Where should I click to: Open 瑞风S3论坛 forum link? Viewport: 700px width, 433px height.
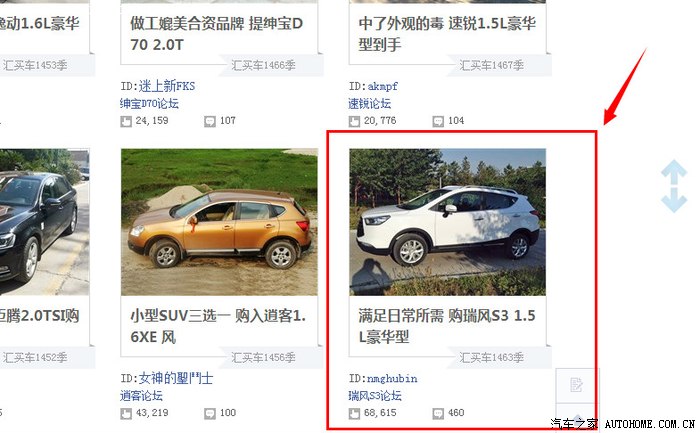375,396
